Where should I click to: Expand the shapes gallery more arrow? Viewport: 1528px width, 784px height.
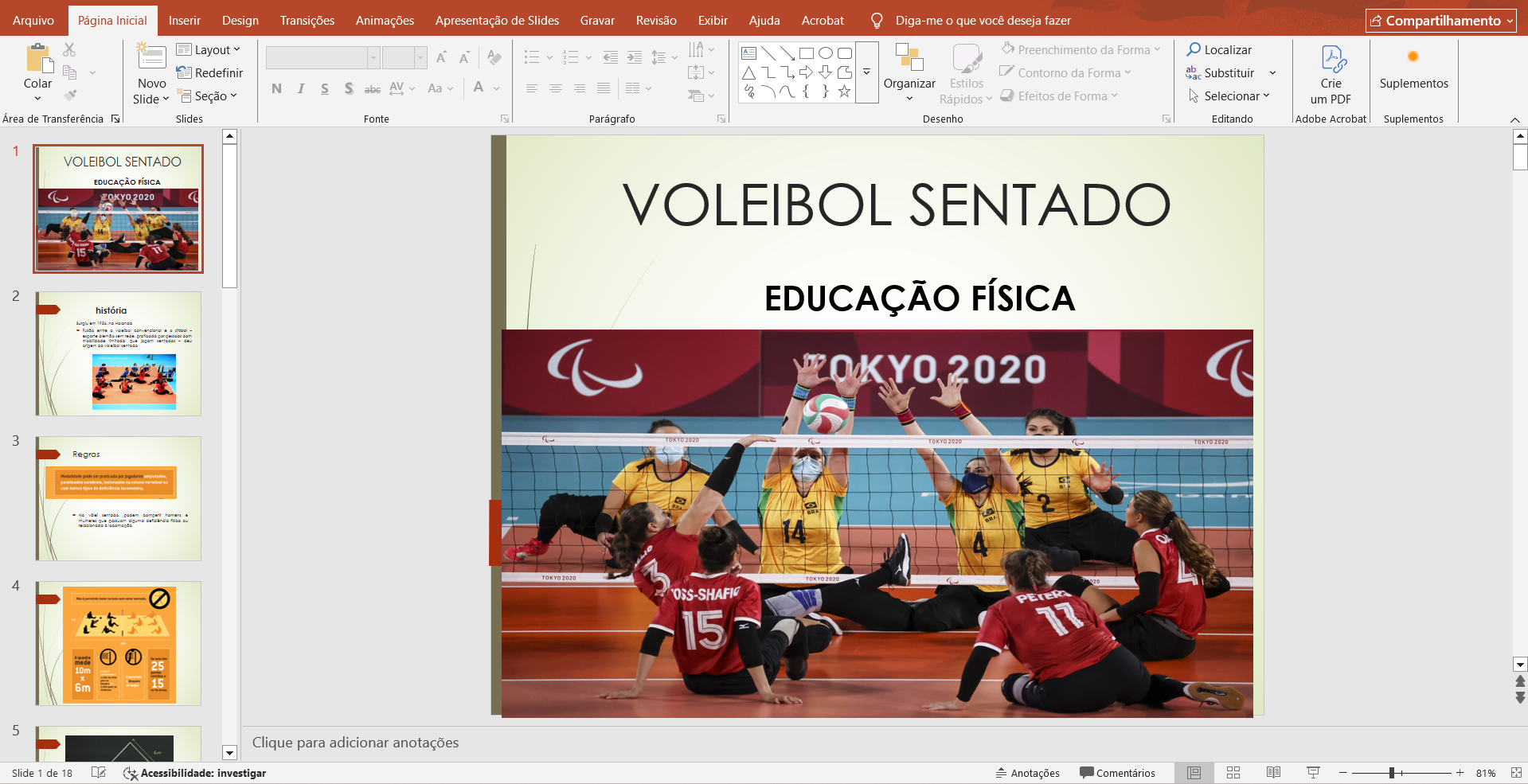pyautogui.click(x=867, y=72)
